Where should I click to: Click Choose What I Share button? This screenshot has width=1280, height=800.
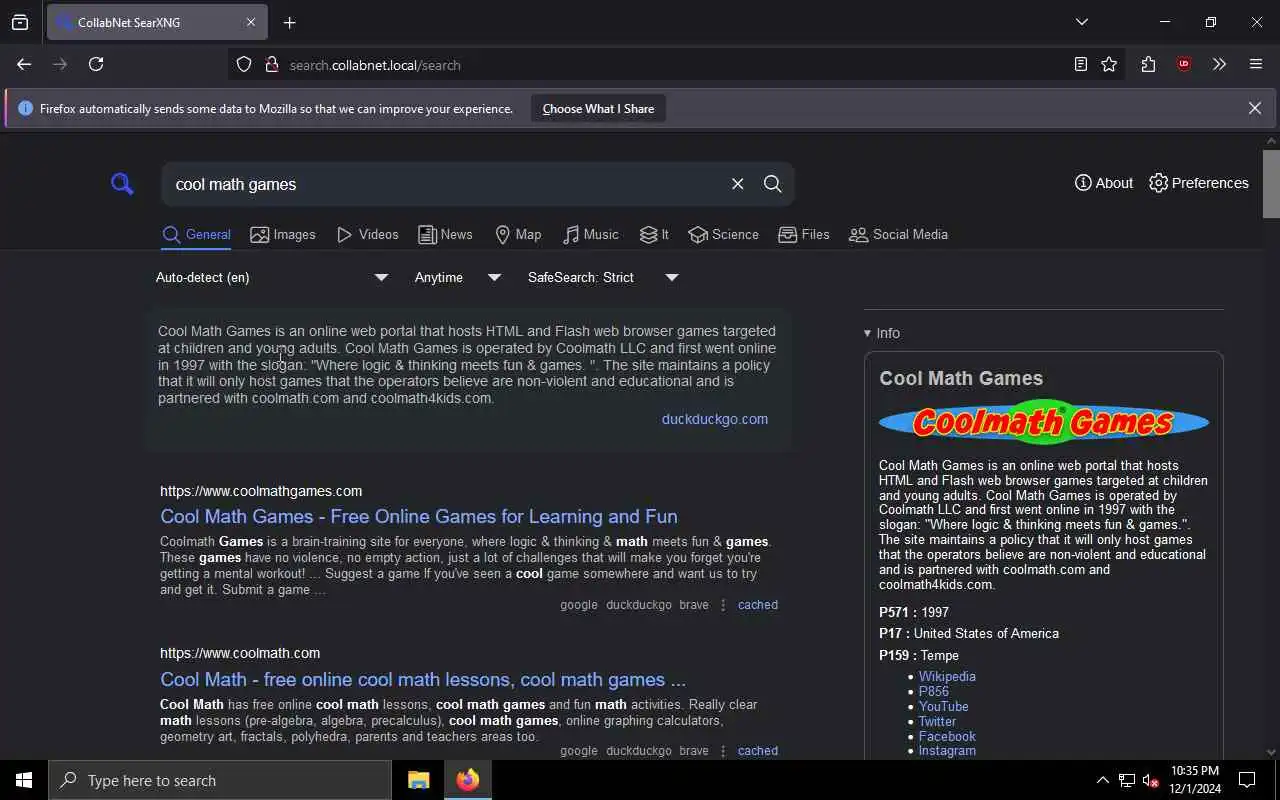[598, 108]
